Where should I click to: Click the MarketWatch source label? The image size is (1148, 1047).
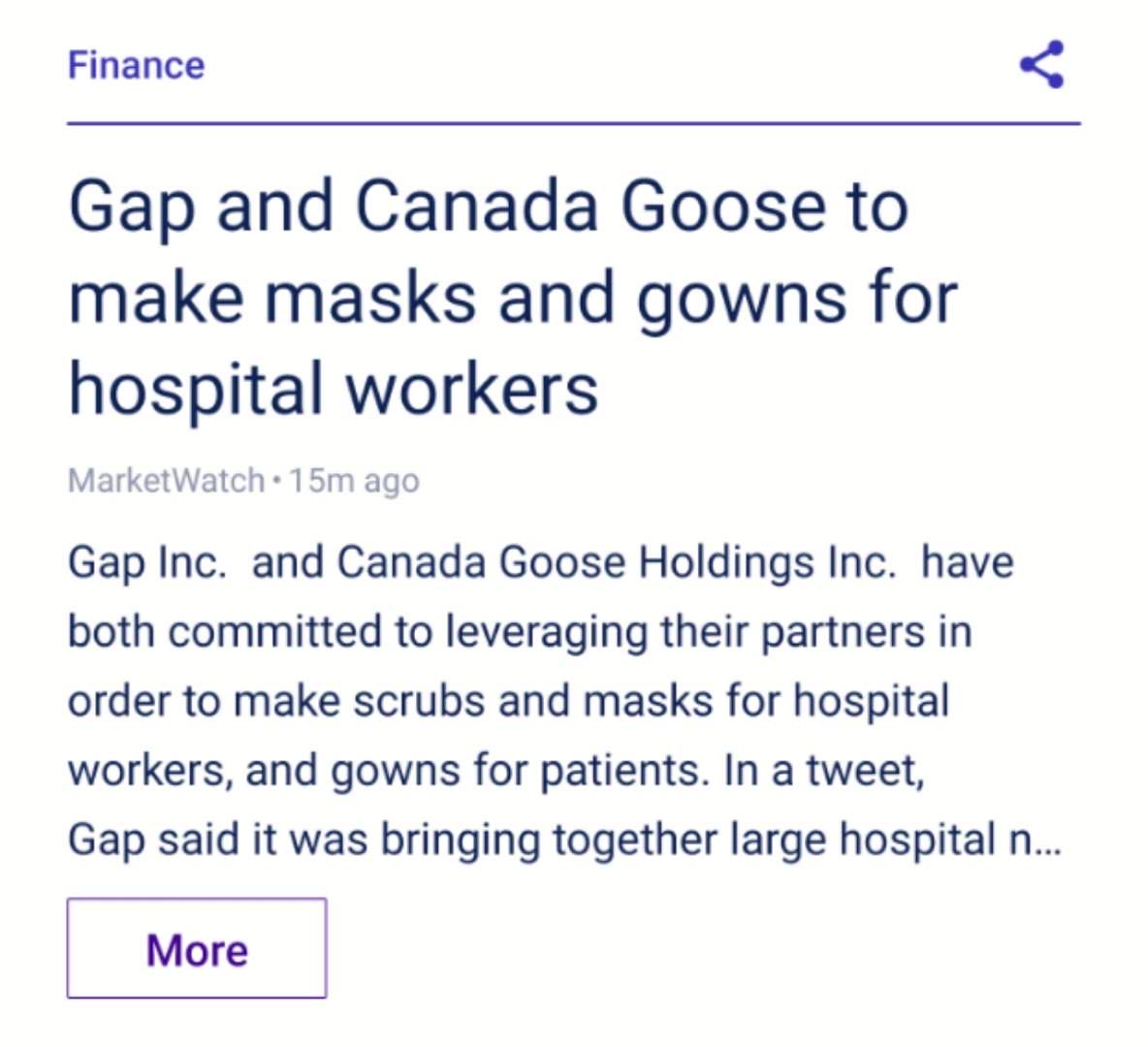tap(166, 481)
